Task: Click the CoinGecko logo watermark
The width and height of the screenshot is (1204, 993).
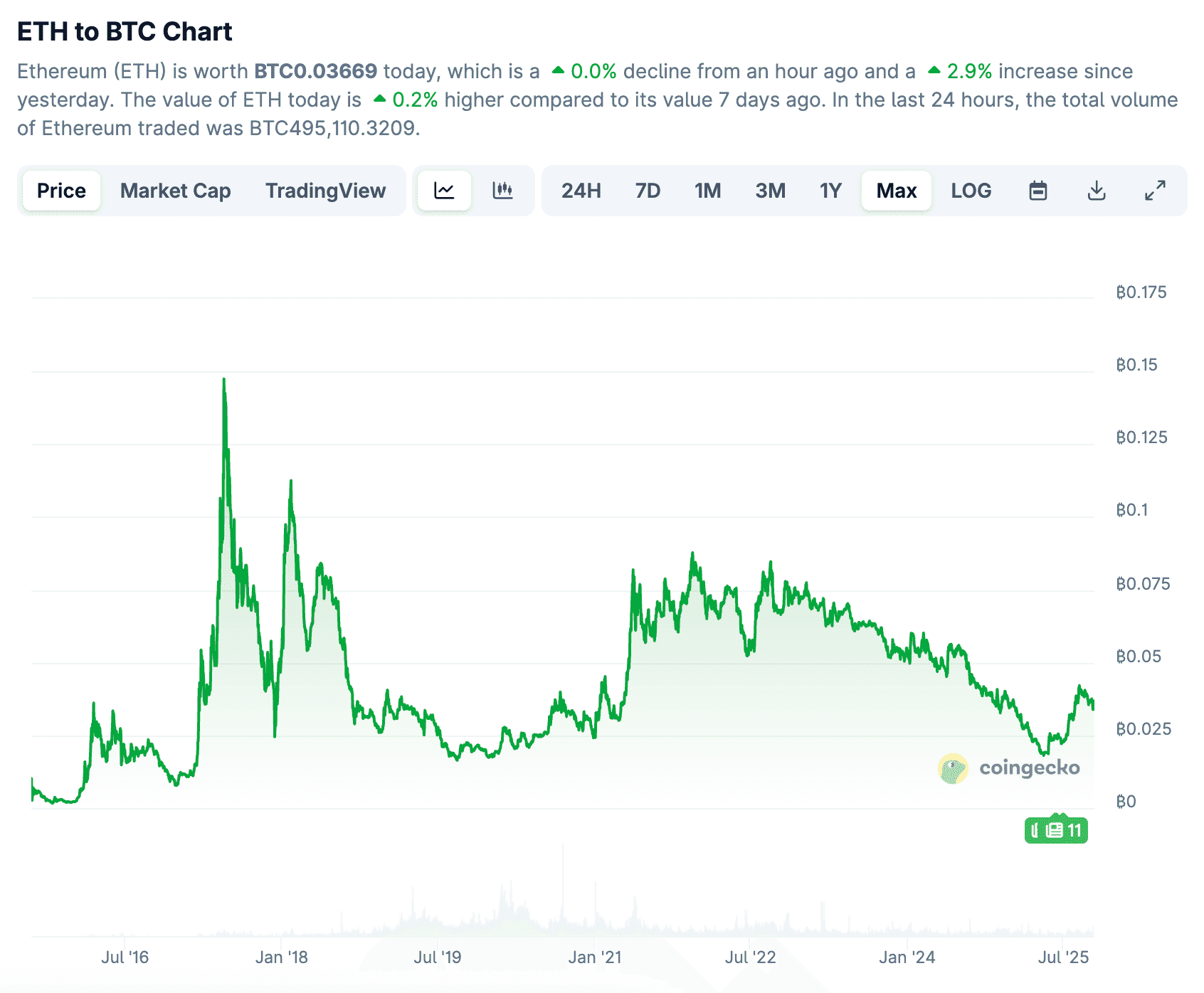Action: tap(1009, 768)
